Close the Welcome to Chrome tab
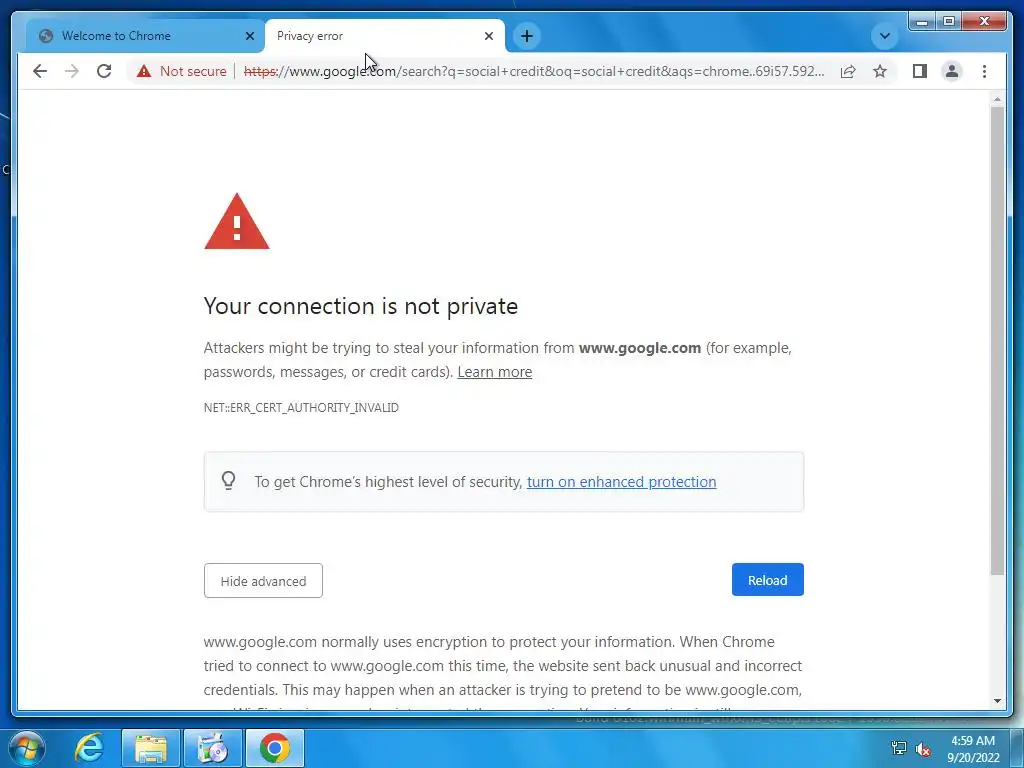The image size is (1024, 768). (x=249, y=36)
